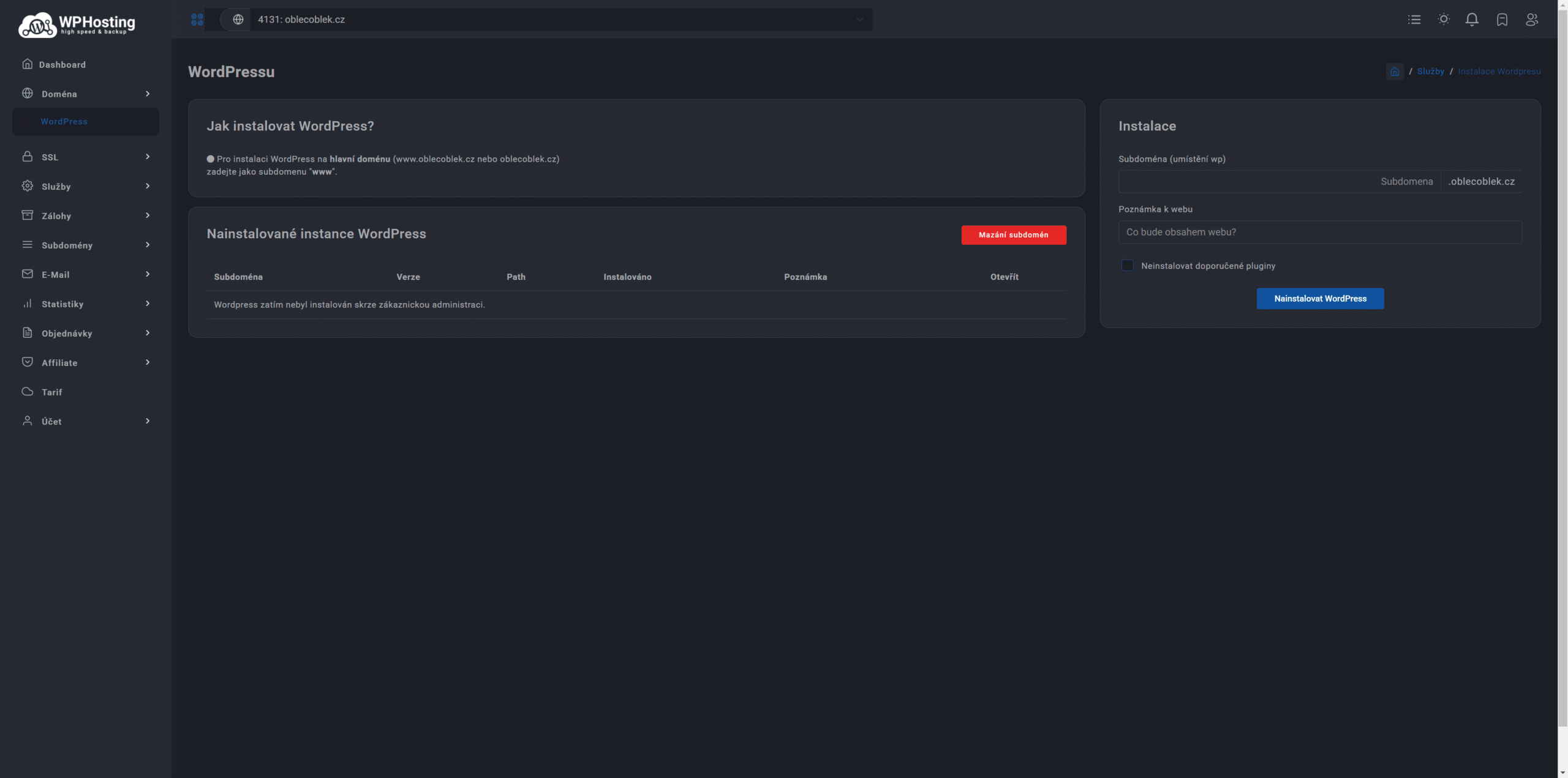Viewport: 1568px width, 778px height.
Task: Click the page vertical scrollbar
Action: coord(1562,367)
